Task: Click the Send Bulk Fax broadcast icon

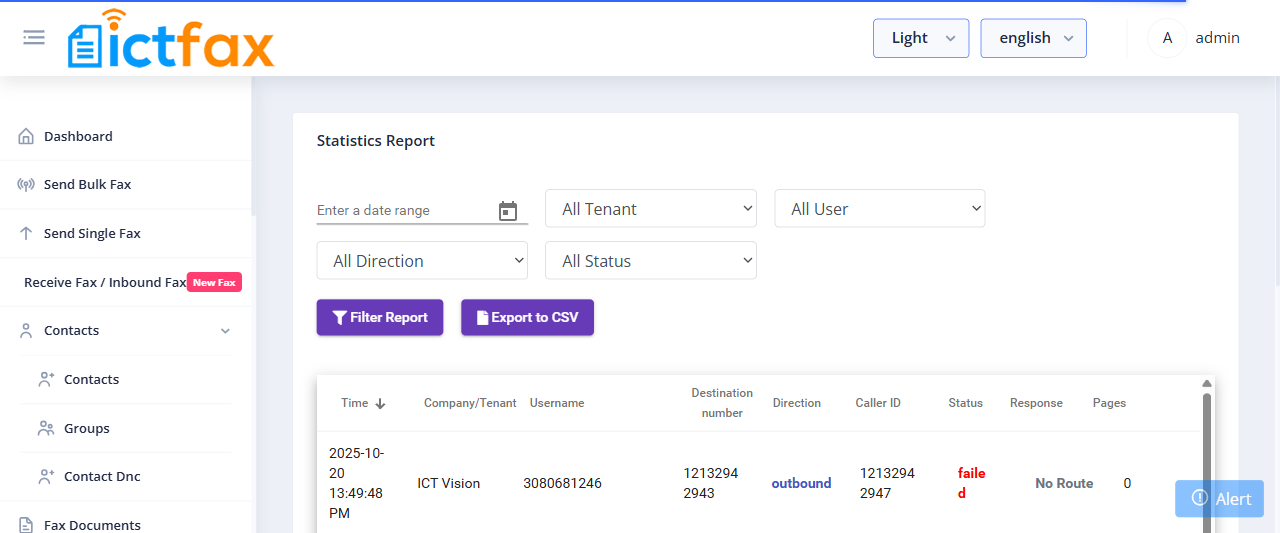Action: [26, 184]
